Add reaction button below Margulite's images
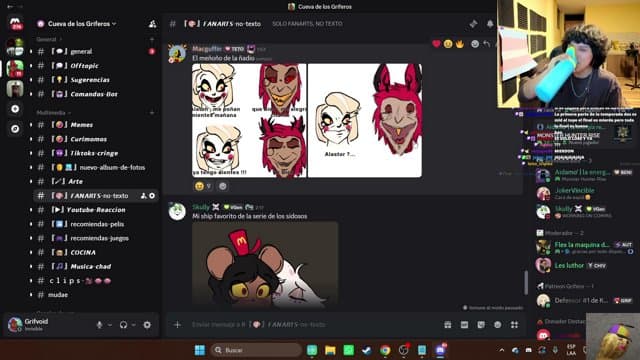 click(x=222, y=186)
